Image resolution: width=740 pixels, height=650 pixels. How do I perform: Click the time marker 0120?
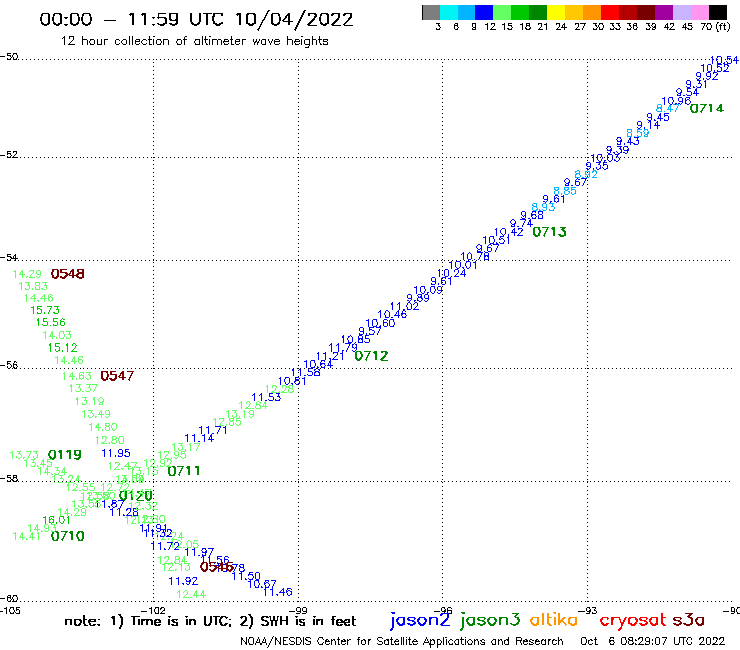(x=135, y=496)
